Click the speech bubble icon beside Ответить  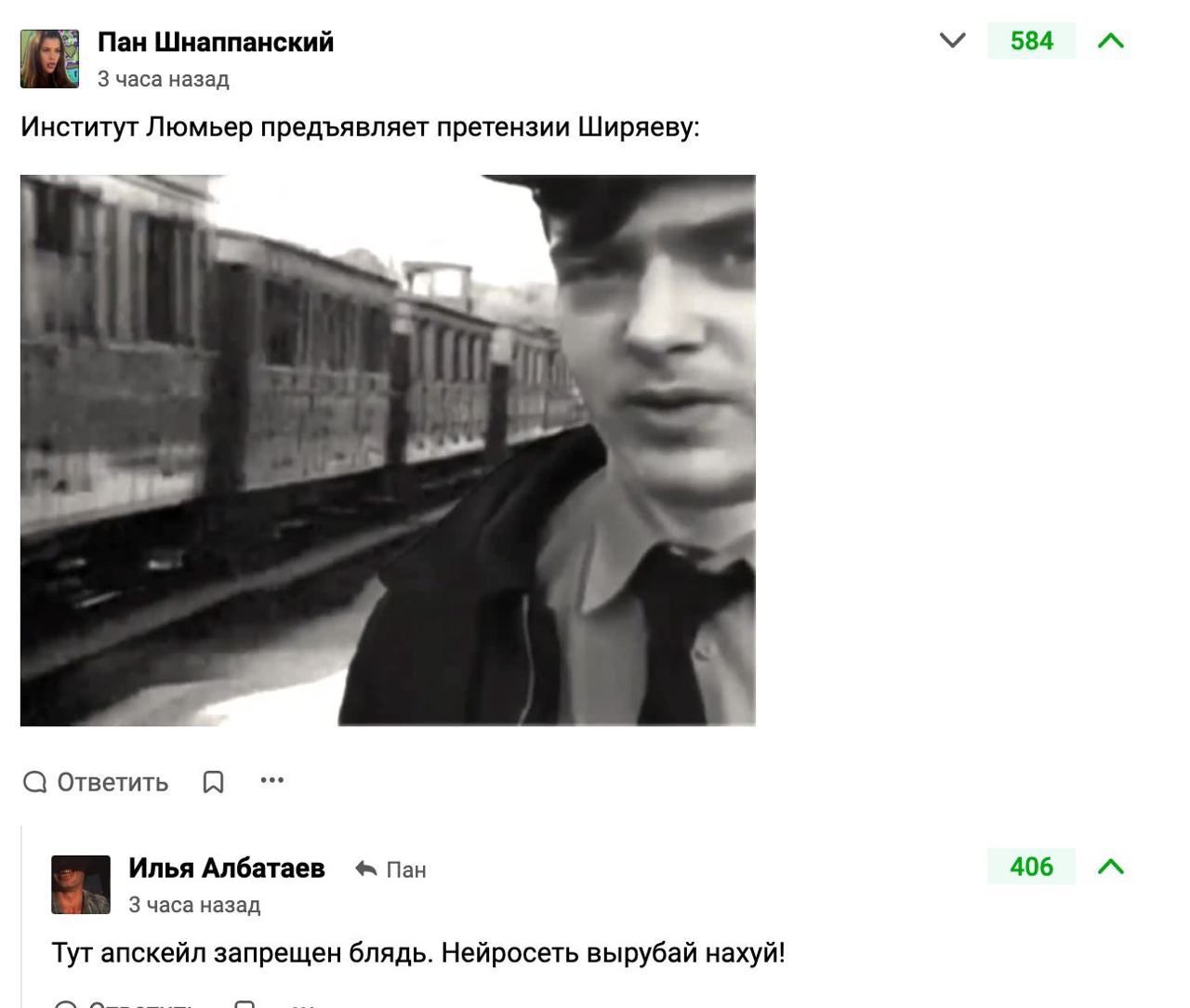tap(35, 782)
